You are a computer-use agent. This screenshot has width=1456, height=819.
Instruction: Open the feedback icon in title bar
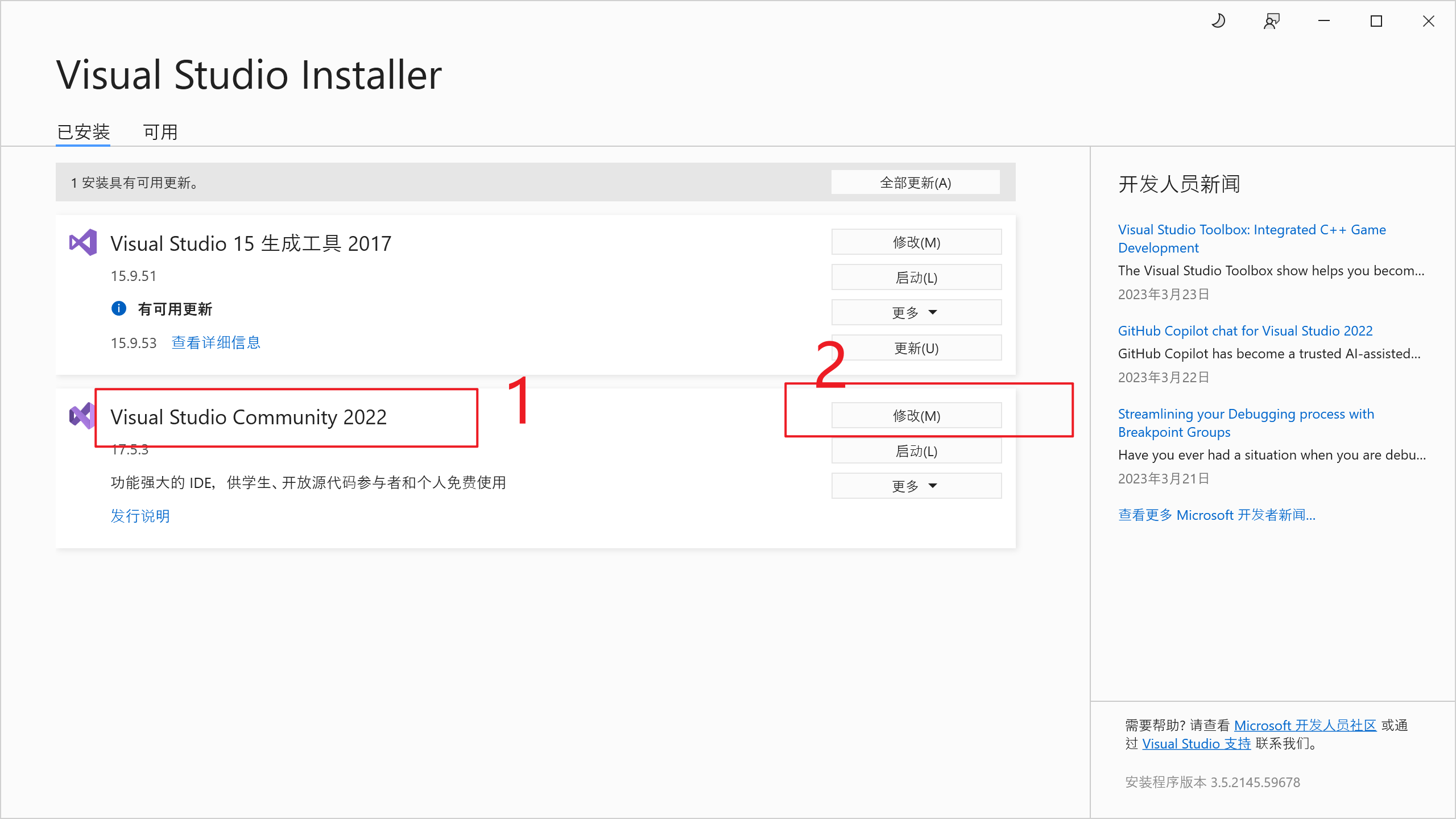pos(1272,22)
